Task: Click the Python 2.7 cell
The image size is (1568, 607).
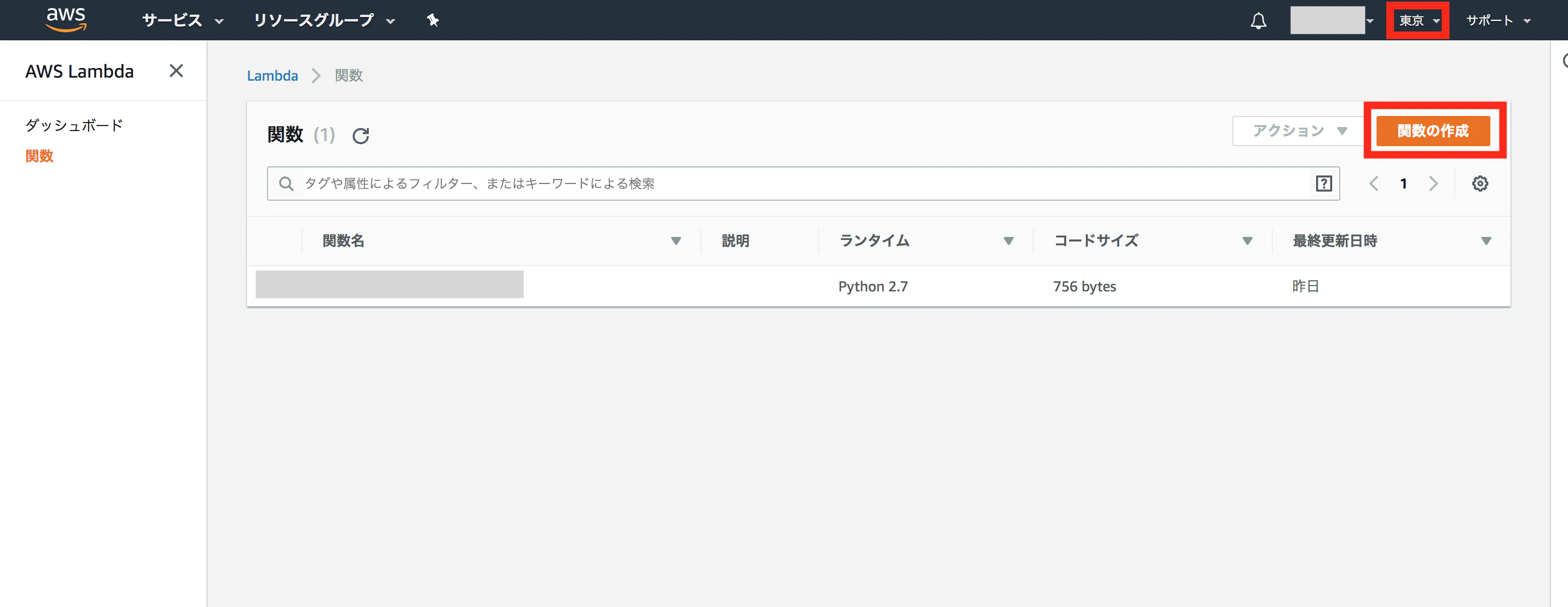Action: (x=873, y=286)
